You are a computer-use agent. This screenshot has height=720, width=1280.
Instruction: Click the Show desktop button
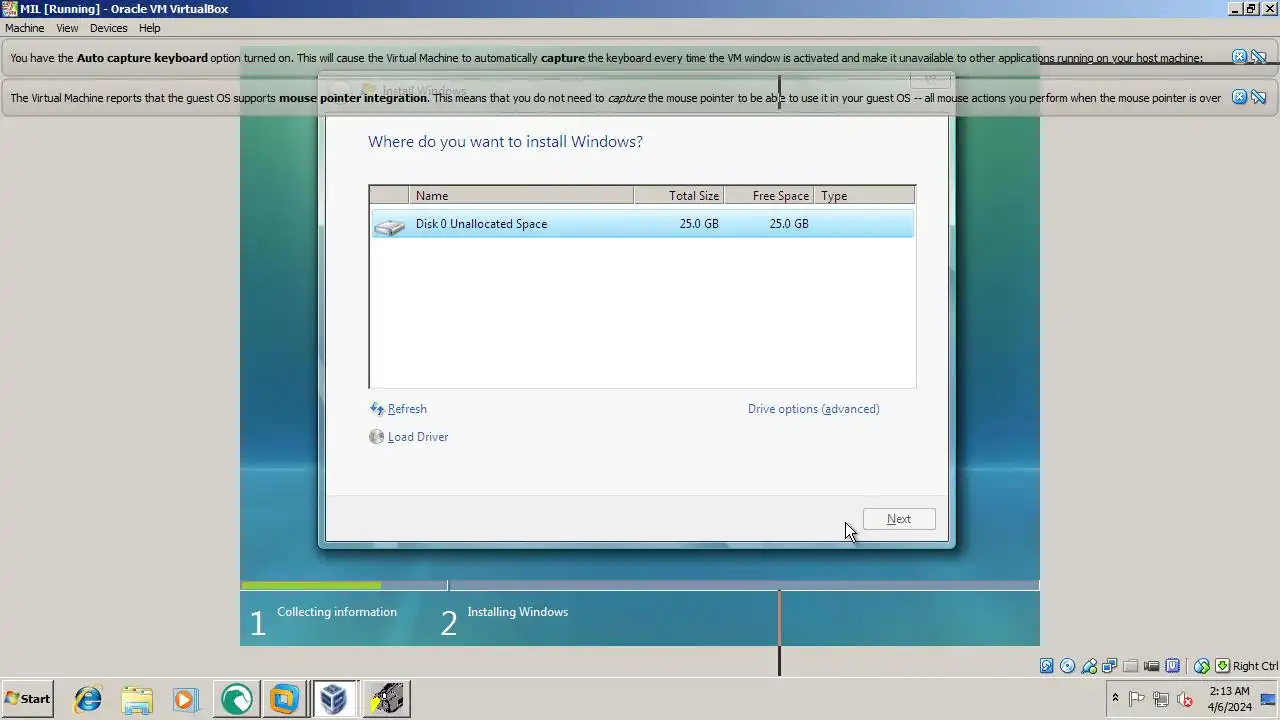point(1268,699)
